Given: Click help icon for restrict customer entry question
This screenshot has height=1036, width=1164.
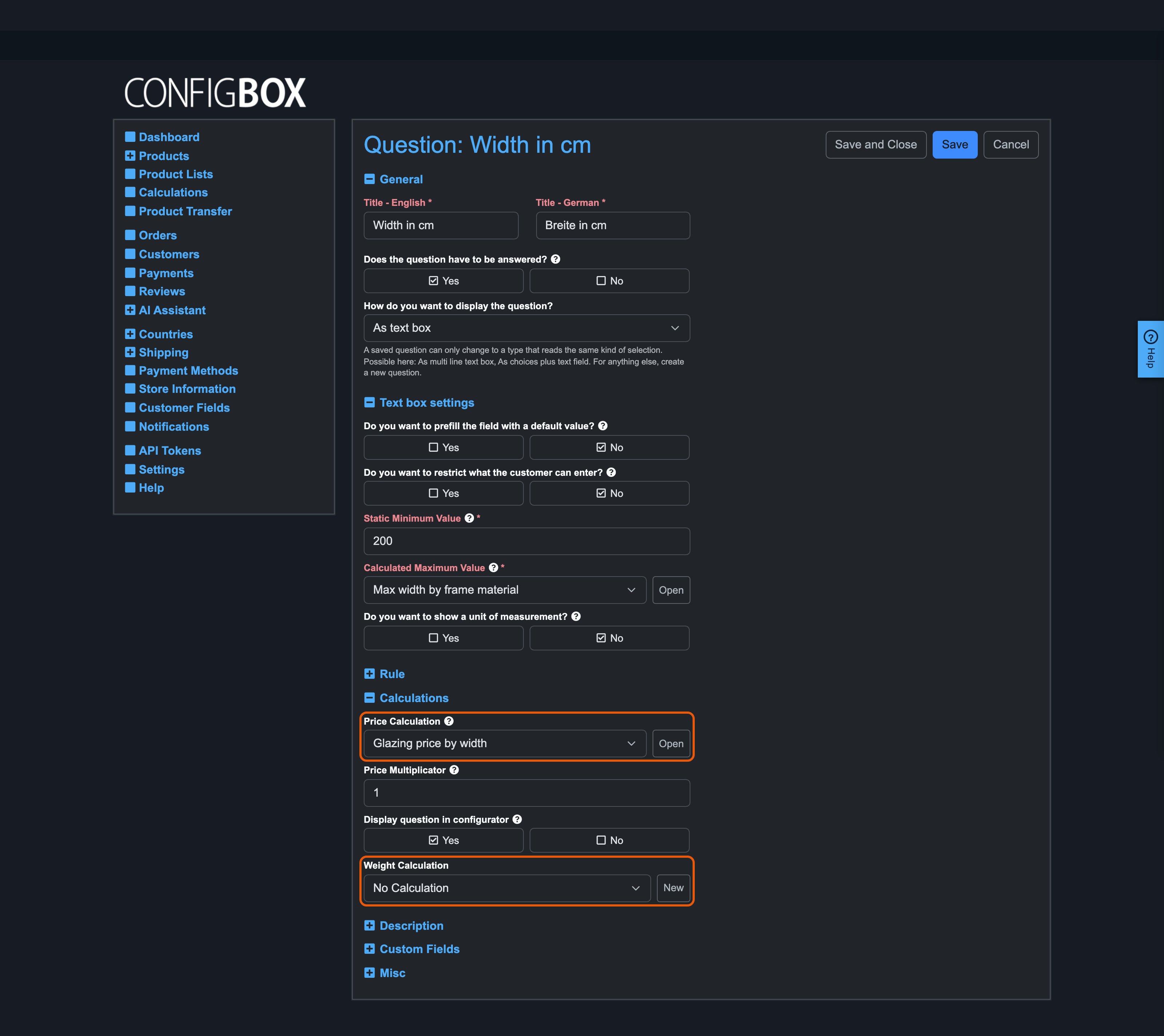Looking at the screenshot, I should pyautogui.click(x=611, y=472).
